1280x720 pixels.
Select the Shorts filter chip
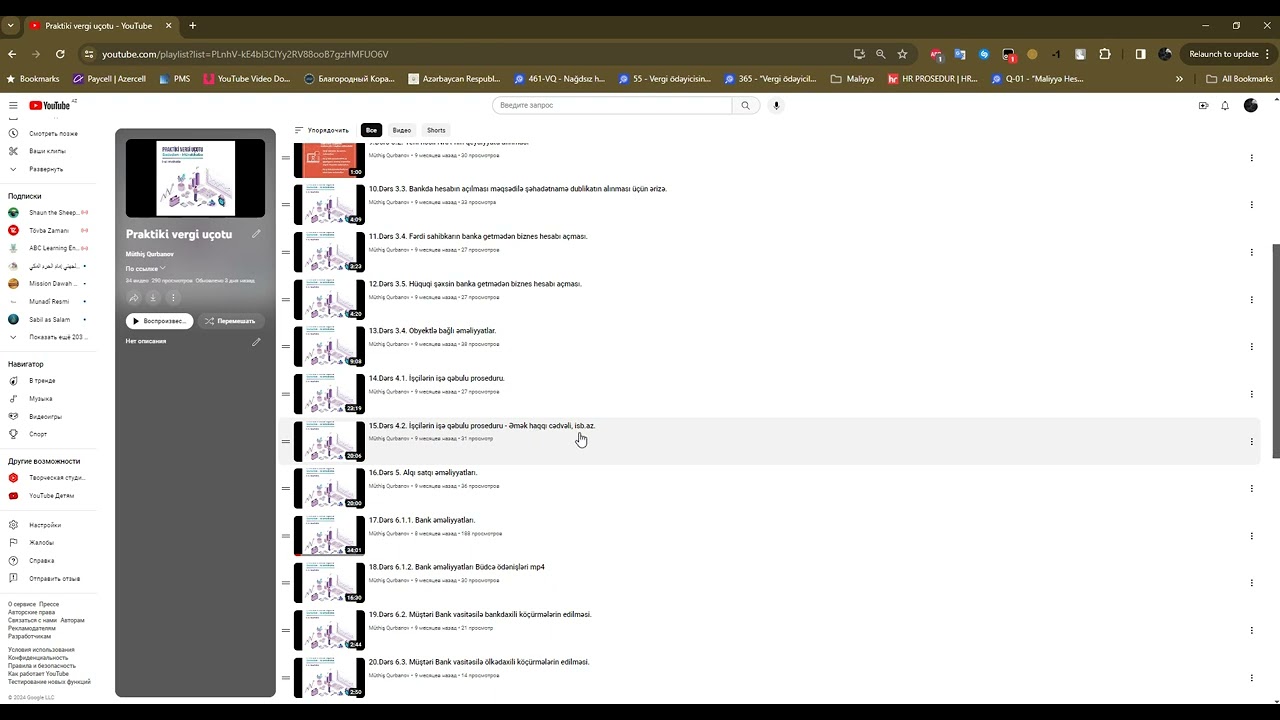click(x=436, y=130)
